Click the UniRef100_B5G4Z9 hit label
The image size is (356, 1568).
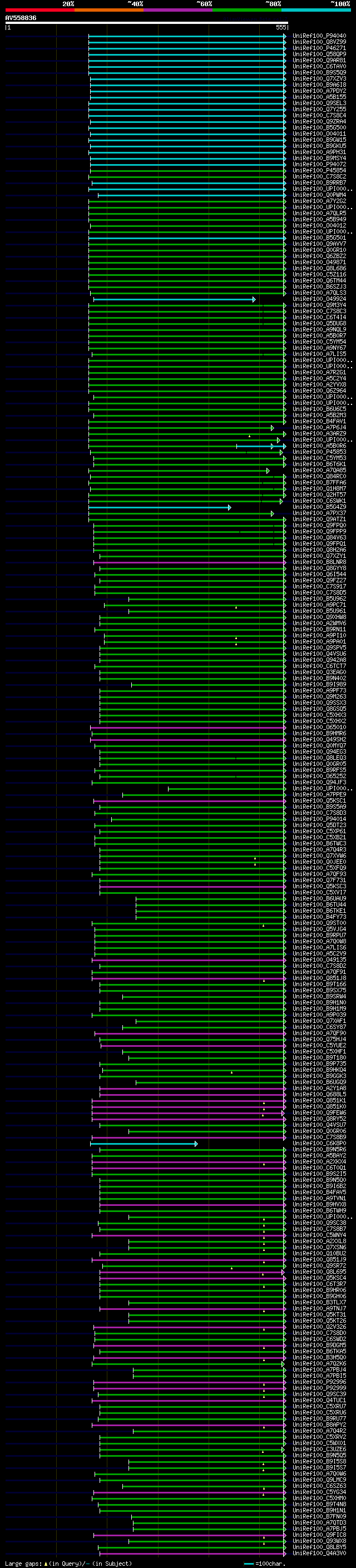[319, 507]
